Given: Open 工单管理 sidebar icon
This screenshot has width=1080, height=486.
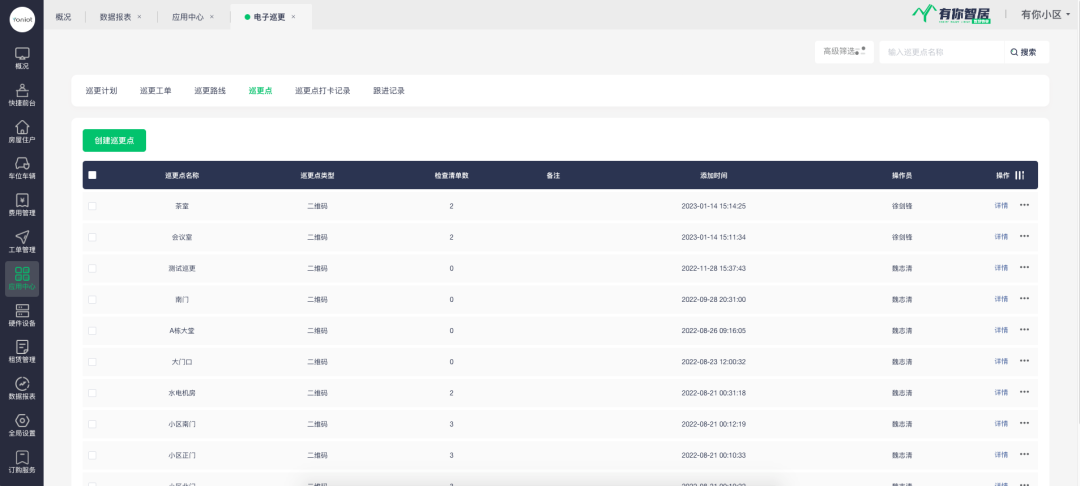Looking at the screenshot, I should tap(21, 241).
